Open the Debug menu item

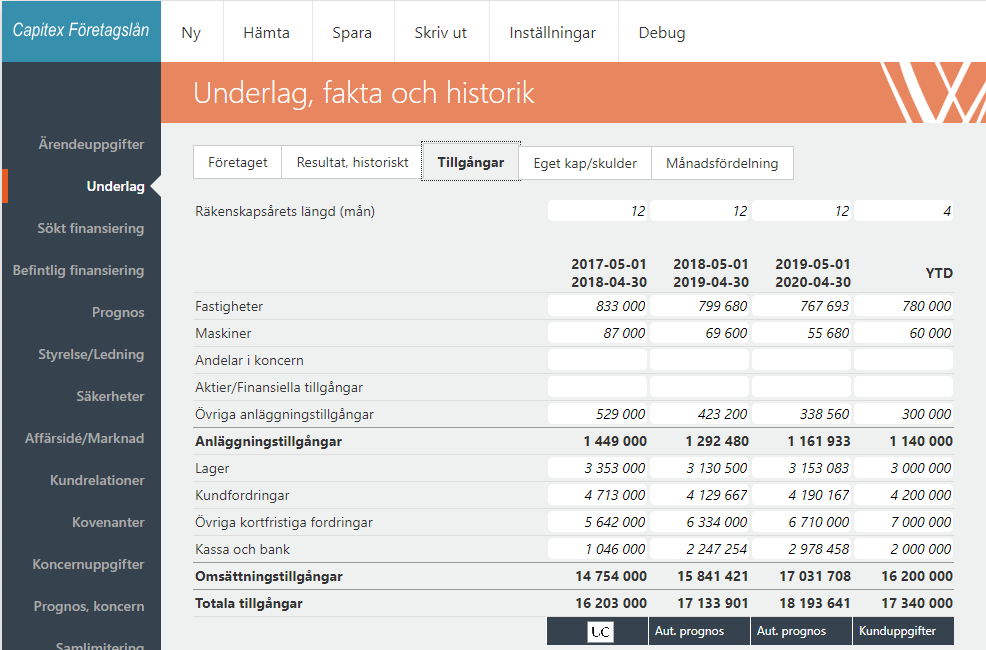pyautogui.click(x=662, y=33)
